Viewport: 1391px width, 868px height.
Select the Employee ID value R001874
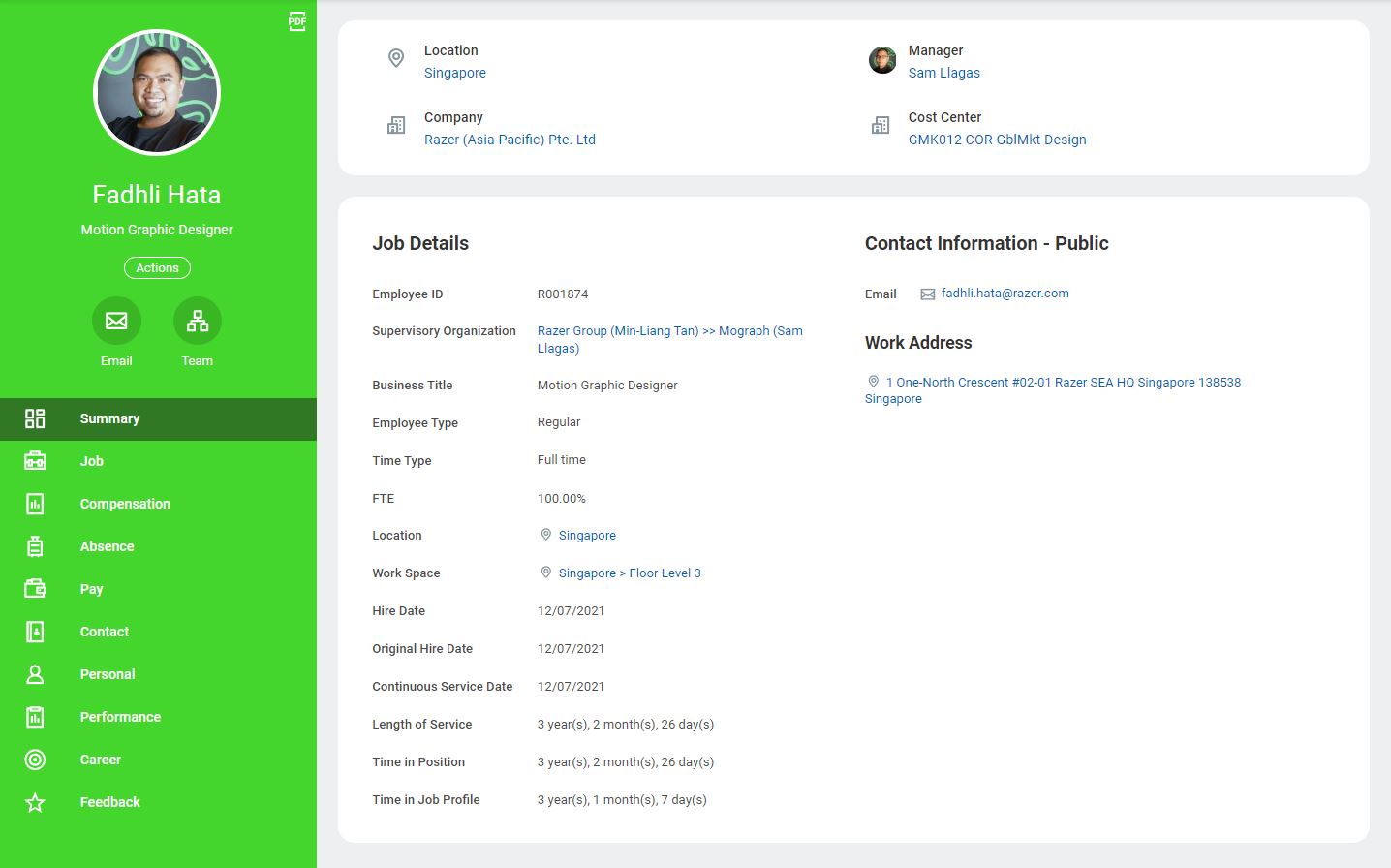coord(563,294)
